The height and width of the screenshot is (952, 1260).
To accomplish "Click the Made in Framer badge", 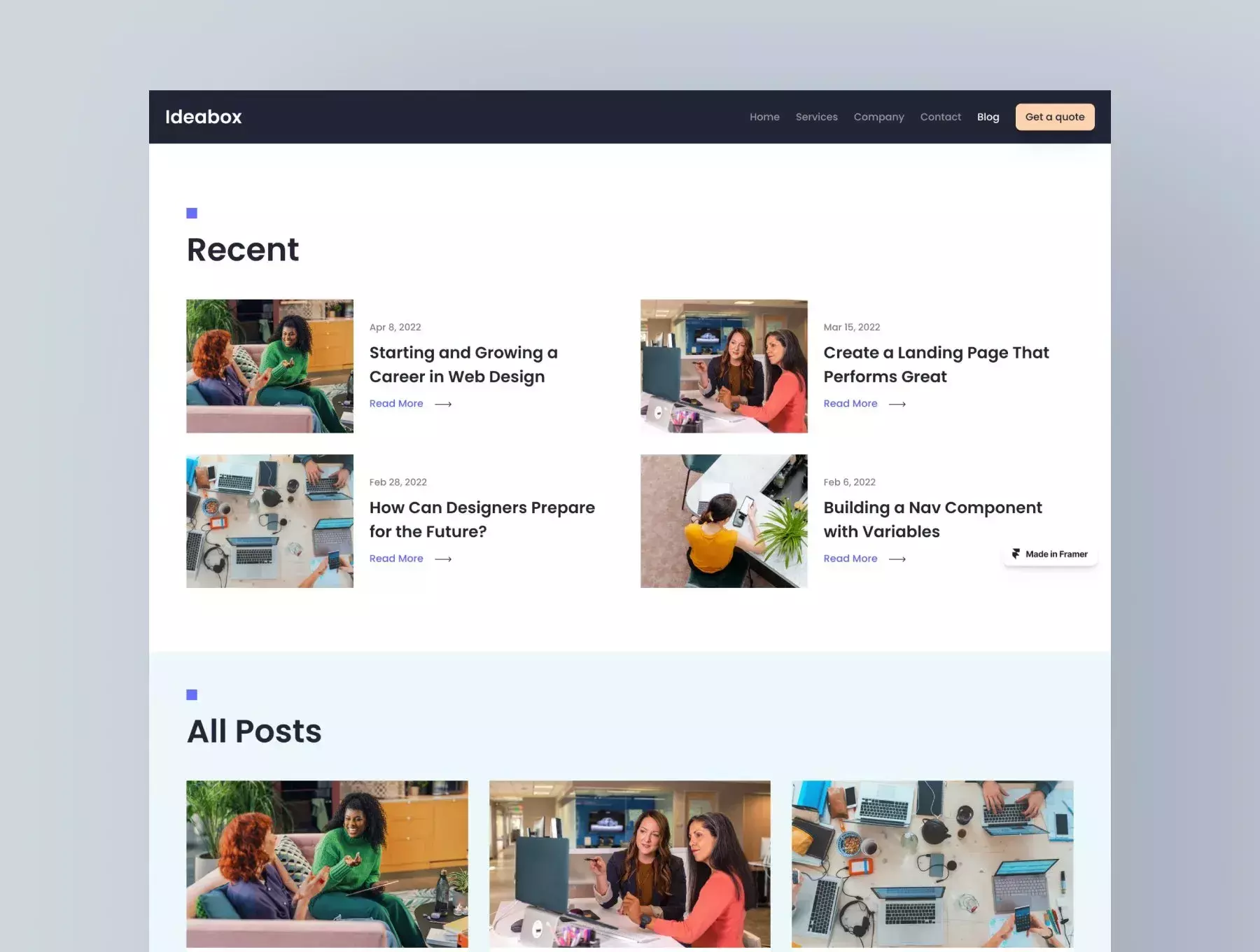I will [1050, 554].
